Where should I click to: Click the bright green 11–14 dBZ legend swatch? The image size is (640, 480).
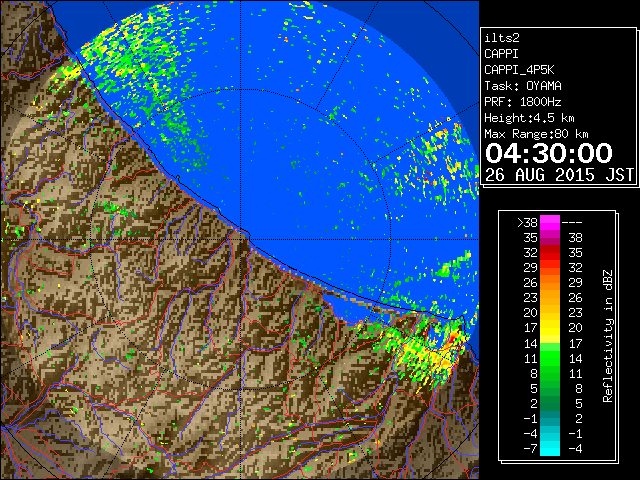[x=550, y=358]
